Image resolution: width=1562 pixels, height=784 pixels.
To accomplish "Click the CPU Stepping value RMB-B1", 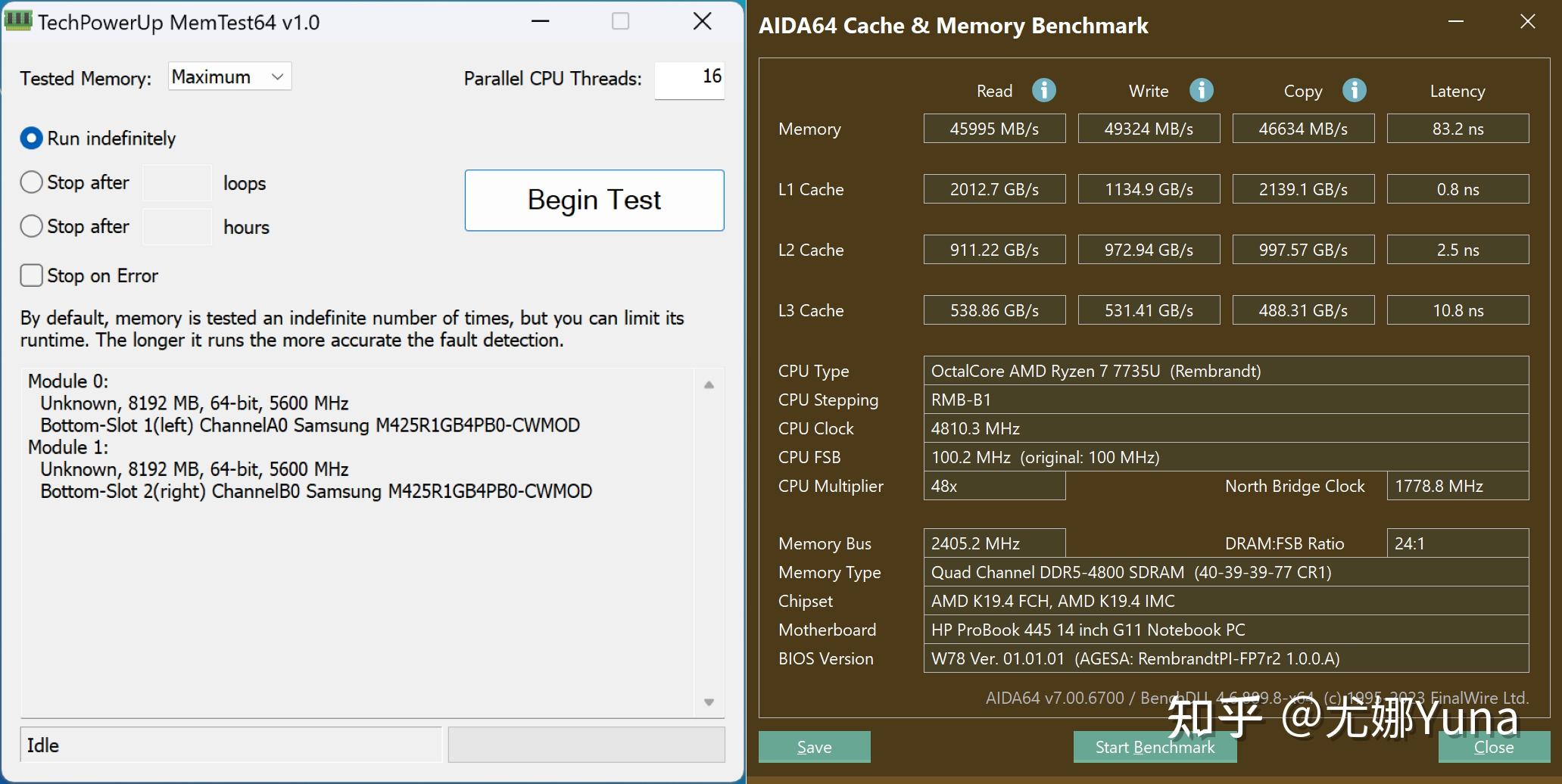I will pyautogui.click(x=1226, y=400).
